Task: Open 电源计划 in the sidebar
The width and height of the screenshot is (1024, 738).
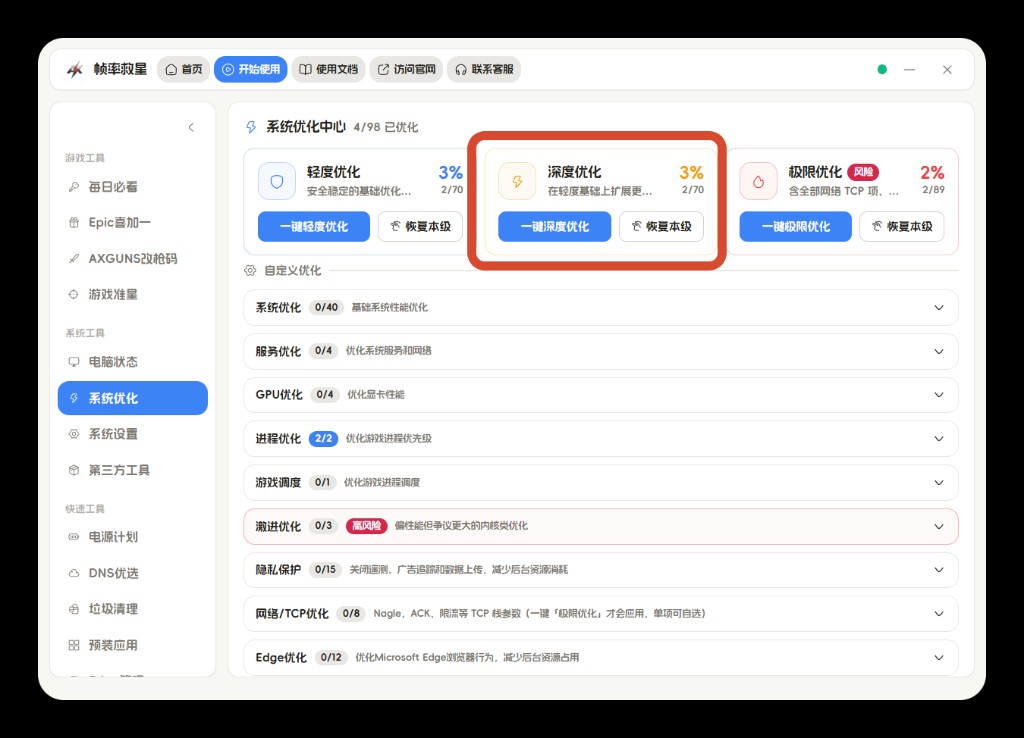Action: coord(133,537)
